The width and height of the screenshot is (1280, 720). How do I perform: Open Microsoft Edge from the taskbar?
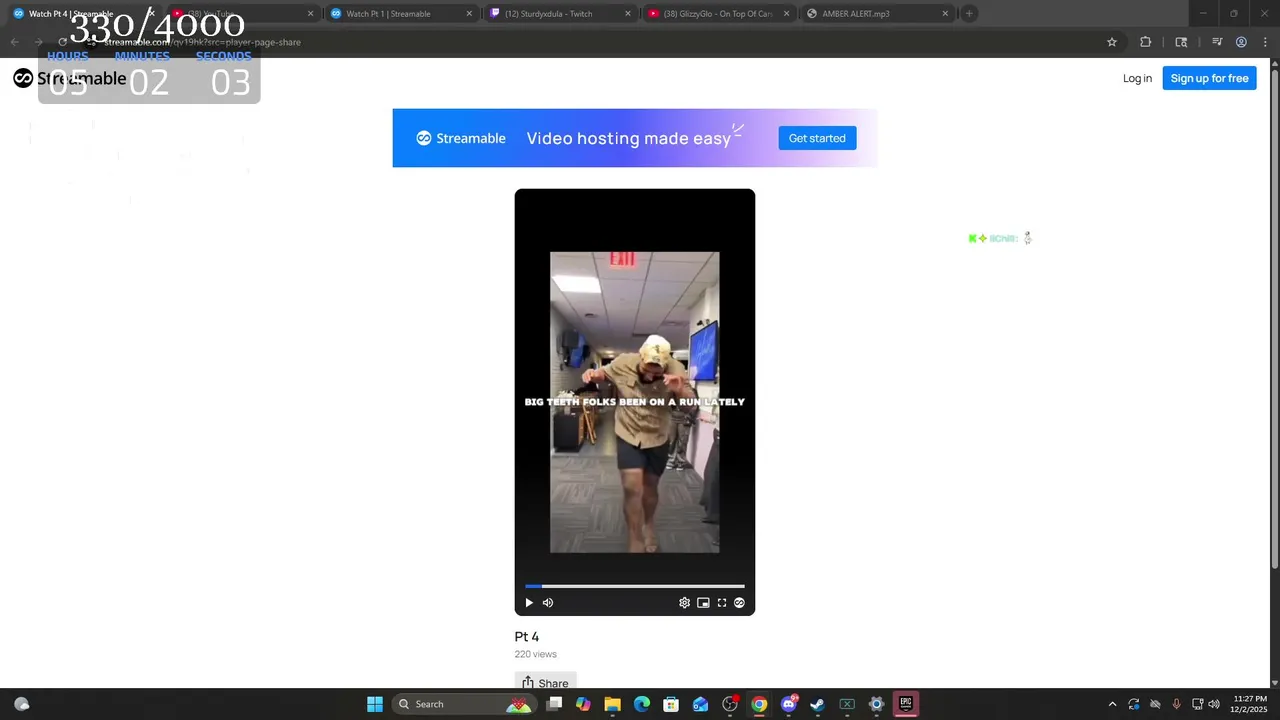coord(642,704)
